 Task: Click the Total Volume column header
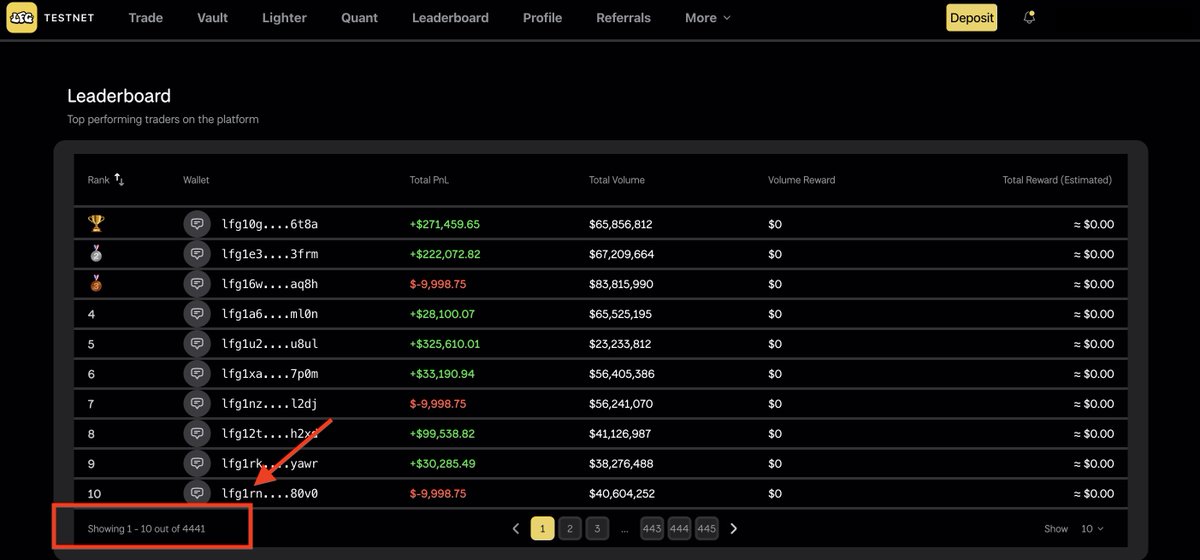tap(617, 180)
